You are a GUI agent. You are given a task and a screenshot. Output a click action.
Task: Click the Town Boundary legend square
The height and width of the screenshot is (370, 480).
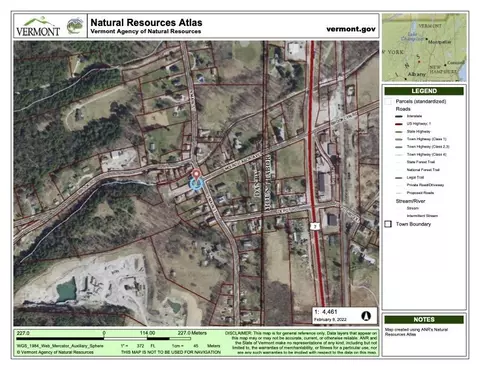(388, 224)
